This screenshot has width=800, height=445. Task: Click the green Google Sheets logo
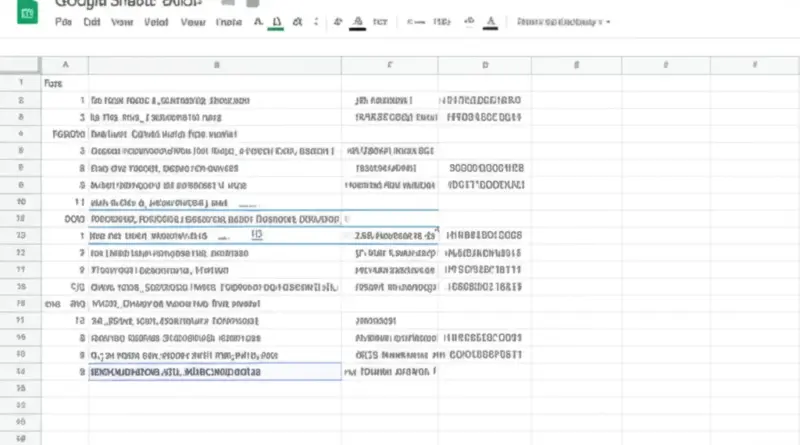pos(27,11)
